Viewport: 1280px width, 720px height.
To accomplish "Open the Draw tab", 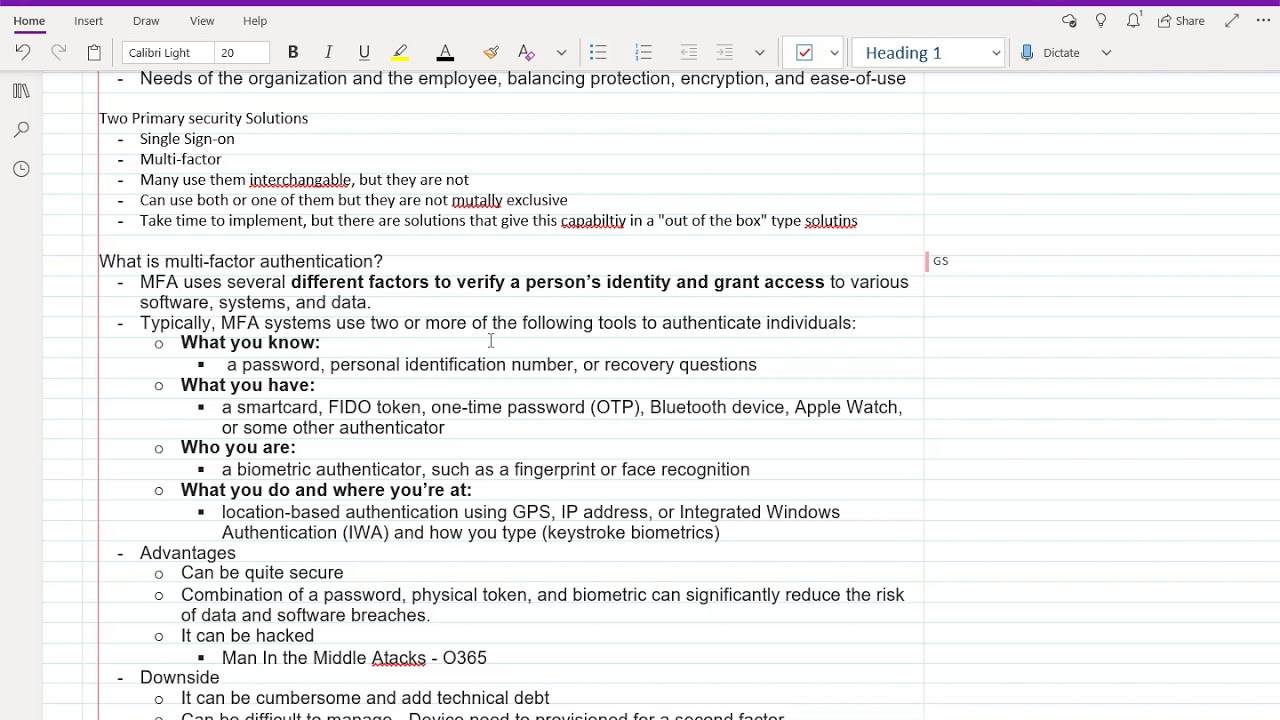I will [146, 21].
